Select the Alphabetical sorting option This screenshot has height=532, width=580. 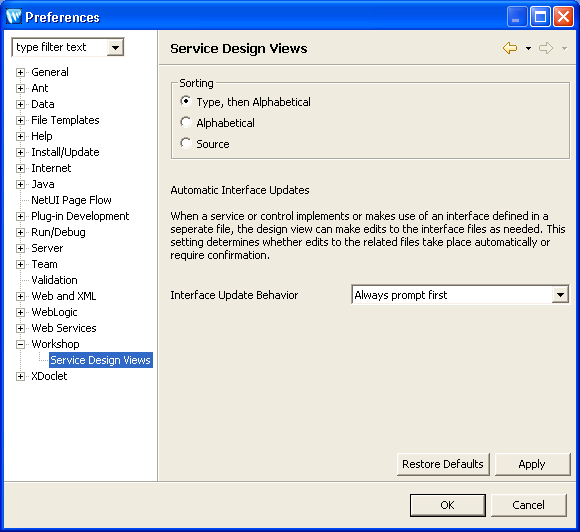coord(186,122)
